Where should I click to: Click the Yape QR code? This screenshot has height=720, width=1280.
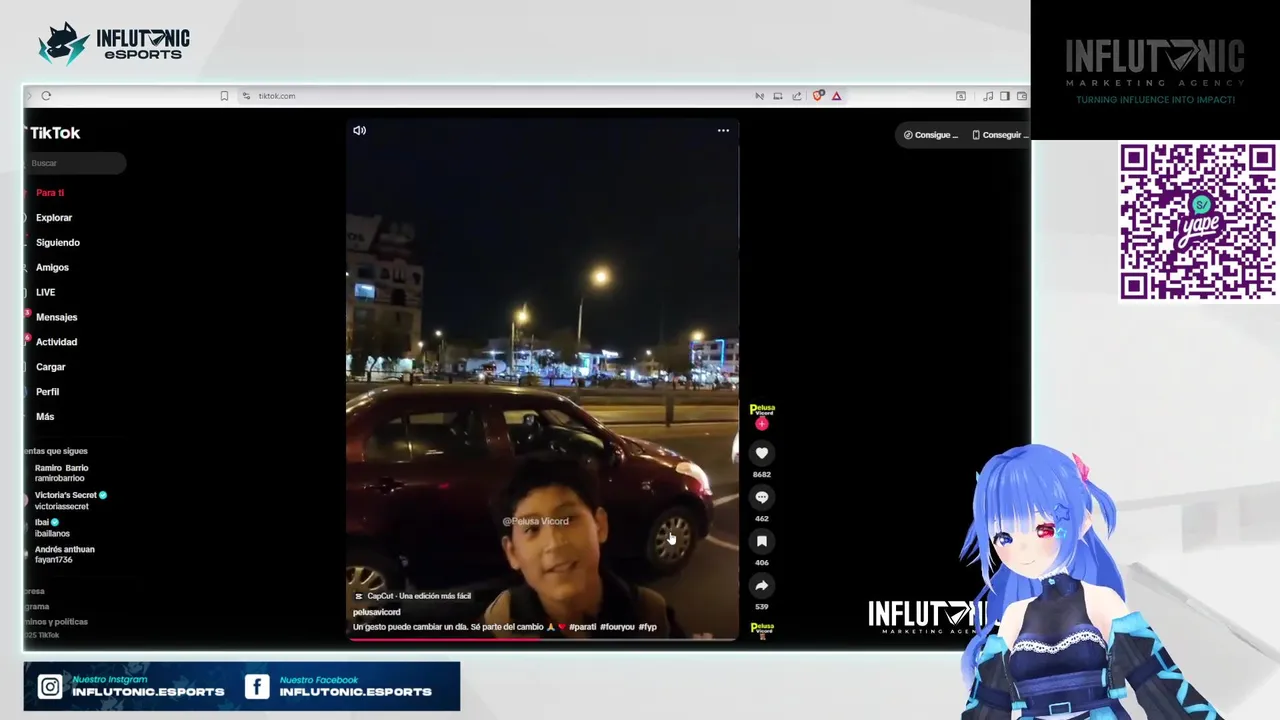(1198, 221)
